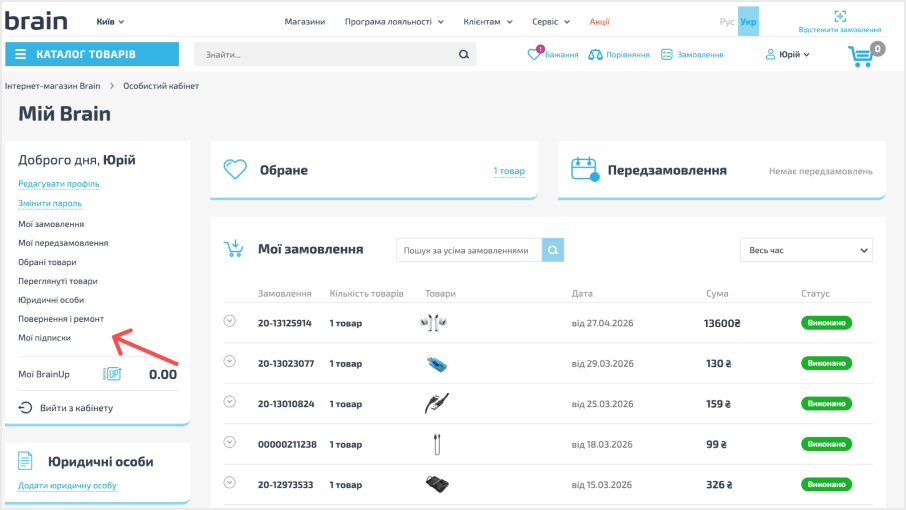This screenshot has height=510, width=906.
Task: Open the Програма лояльності menu
Action: [394, 21]
